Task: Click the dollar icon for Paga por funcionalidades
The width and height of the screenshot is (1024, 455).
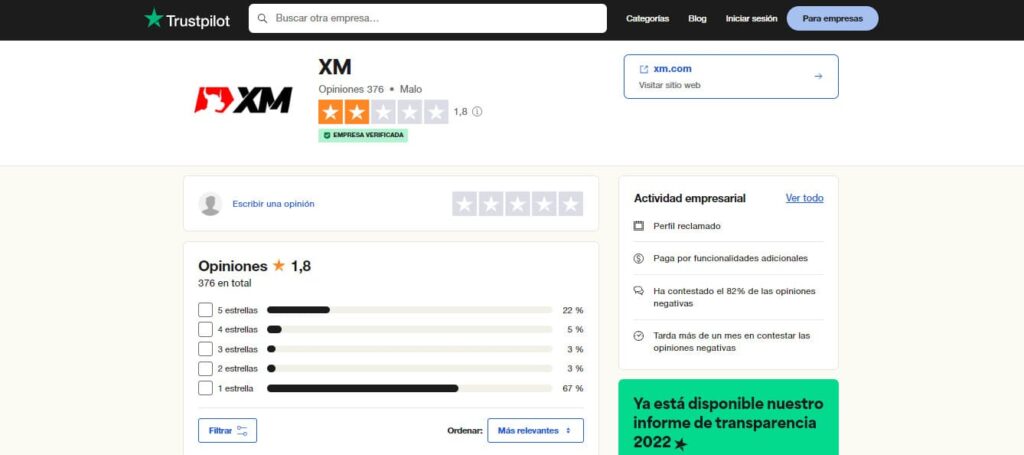Action: coord(639,259)
